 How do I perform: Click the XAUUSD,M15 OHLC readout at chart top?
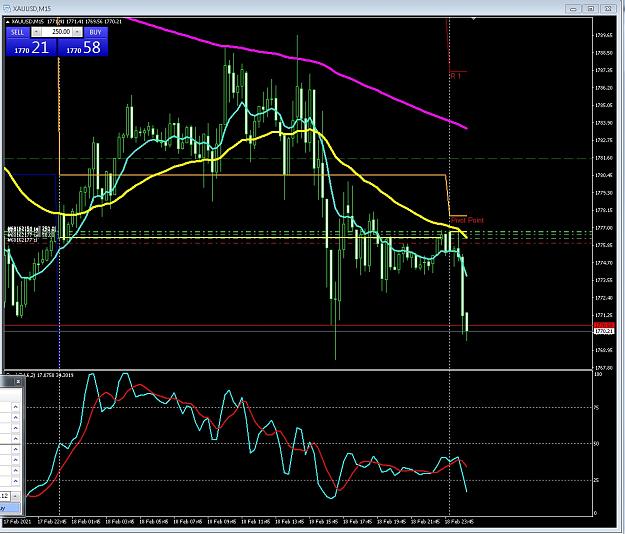click(67, 22)
